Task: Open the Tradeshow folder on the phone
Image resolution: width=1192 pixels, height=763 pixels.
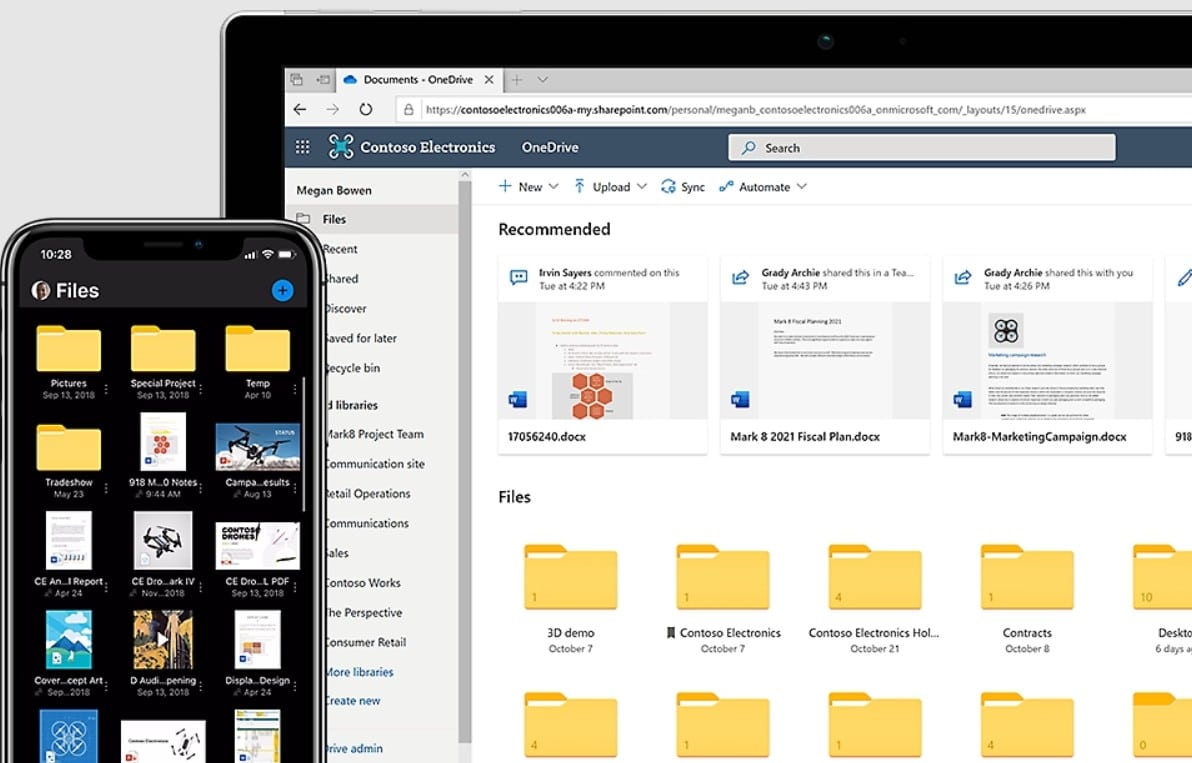Action: click(x=68, y=448)
